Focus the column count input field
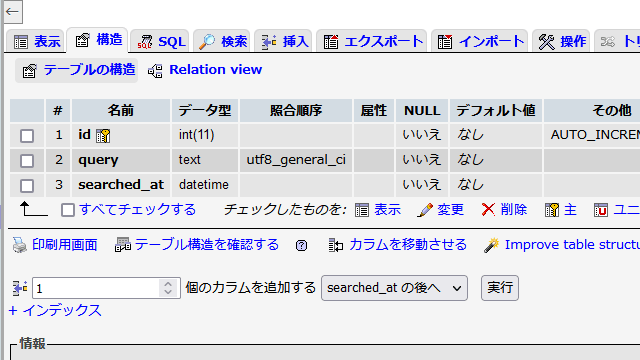This screenshot has width=640, height=360. pos(106,288)
